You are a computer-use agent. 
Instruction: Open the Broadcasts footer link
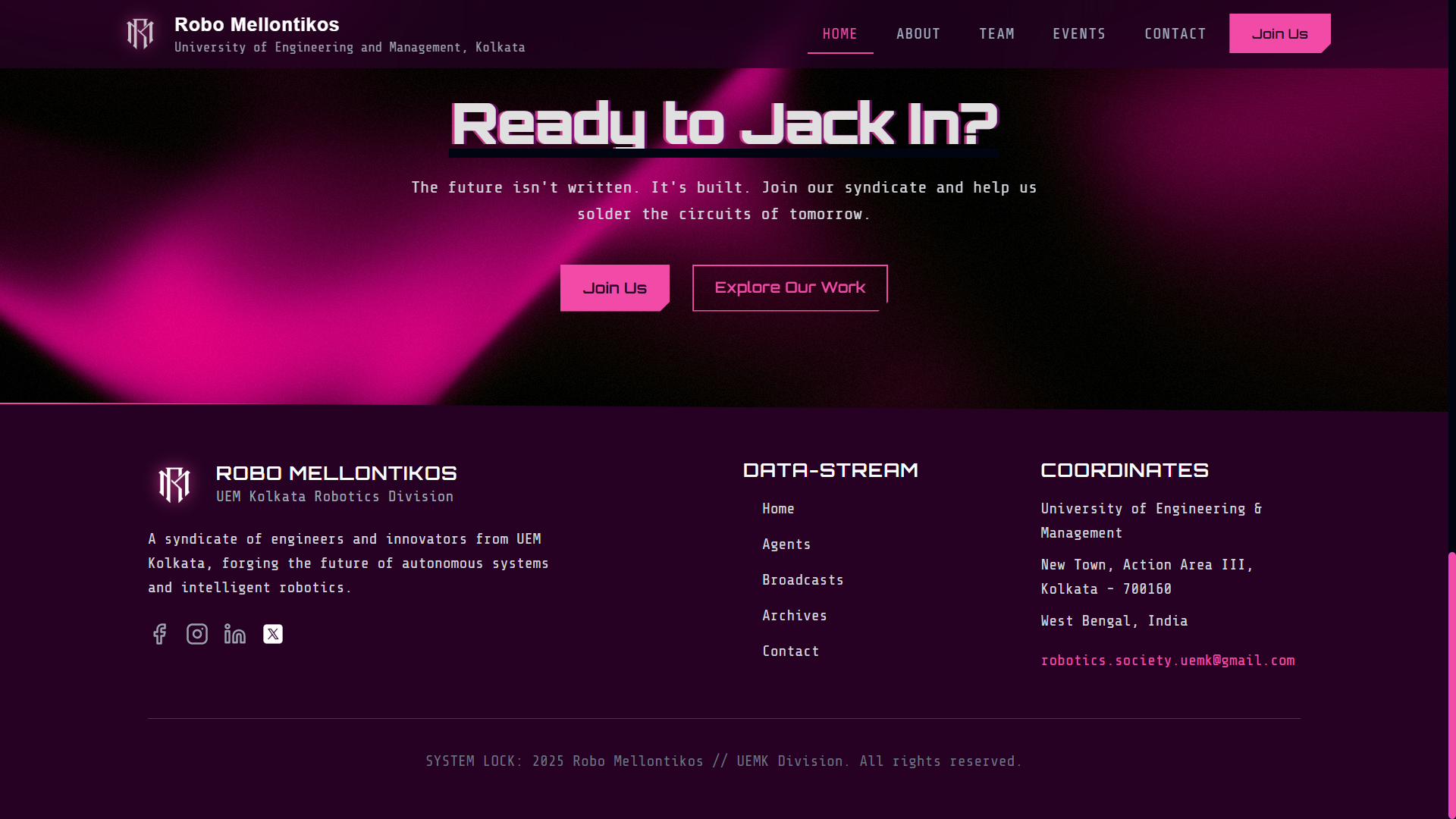[802, 580]
